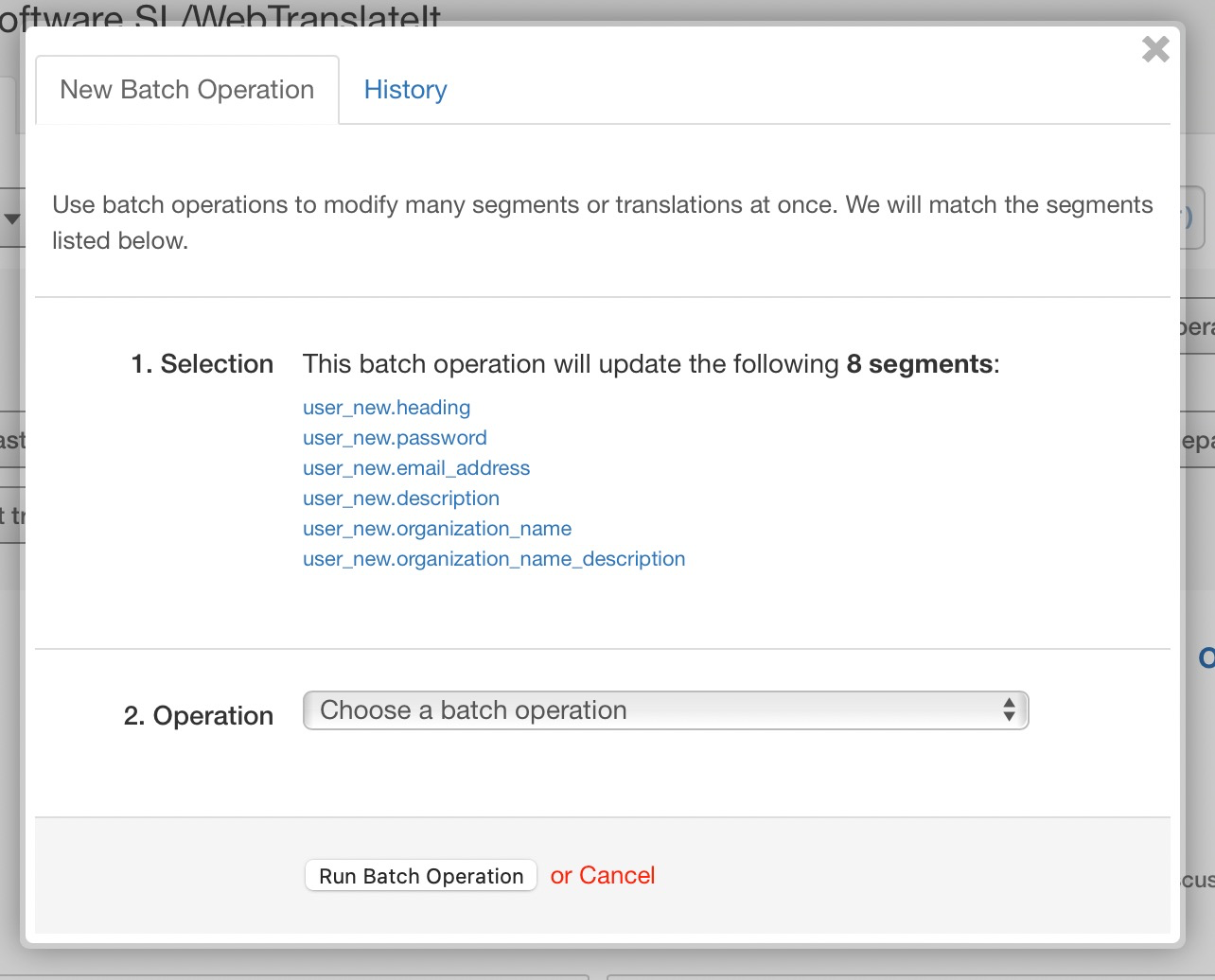The height and width of the screenshot is (980, 1215).
Task: Click the red 'or Cancel' link
Action: pyautogui.click(x=603, y=876)
